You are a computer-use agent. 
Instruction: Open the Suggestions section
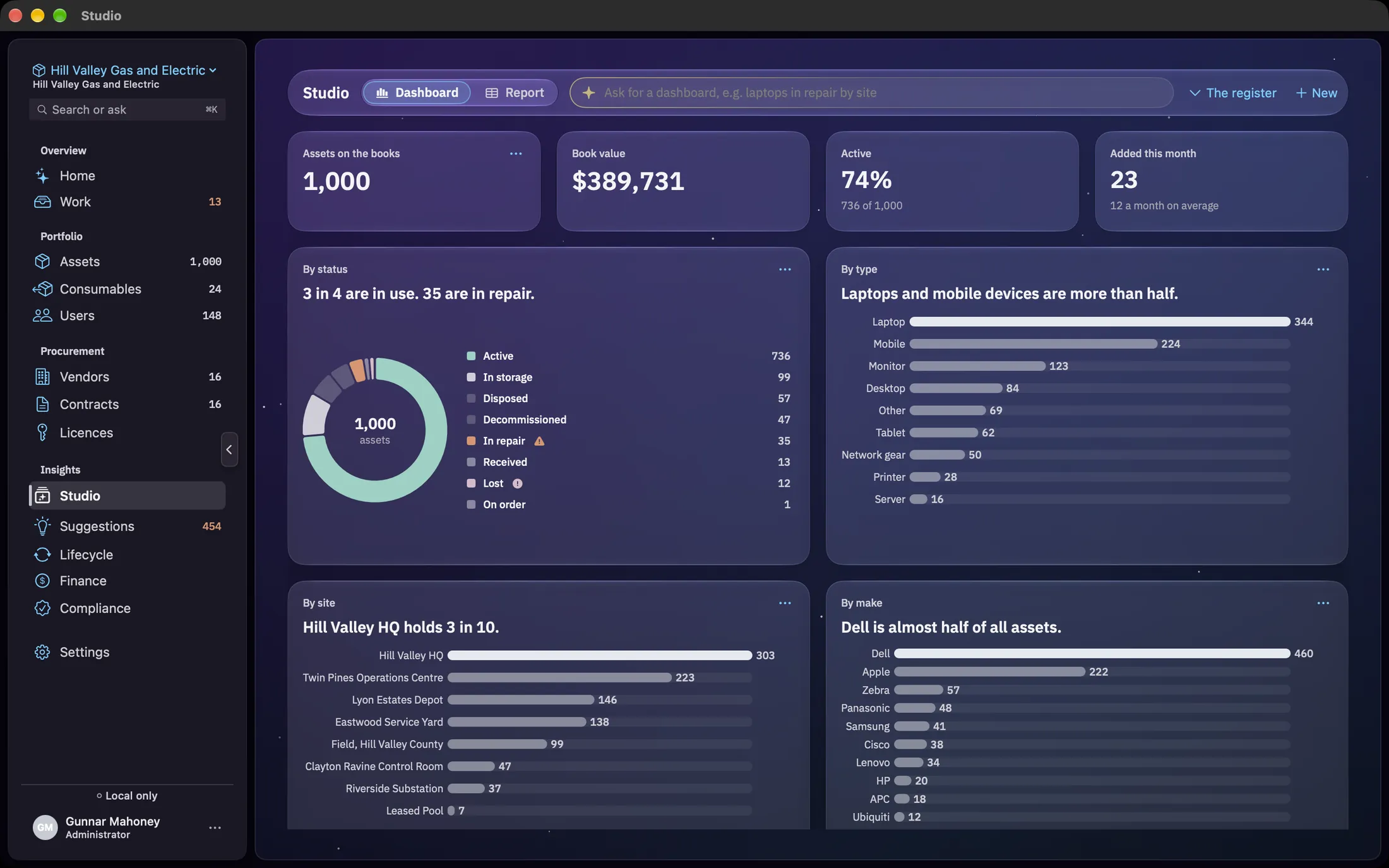pos(128,526)
